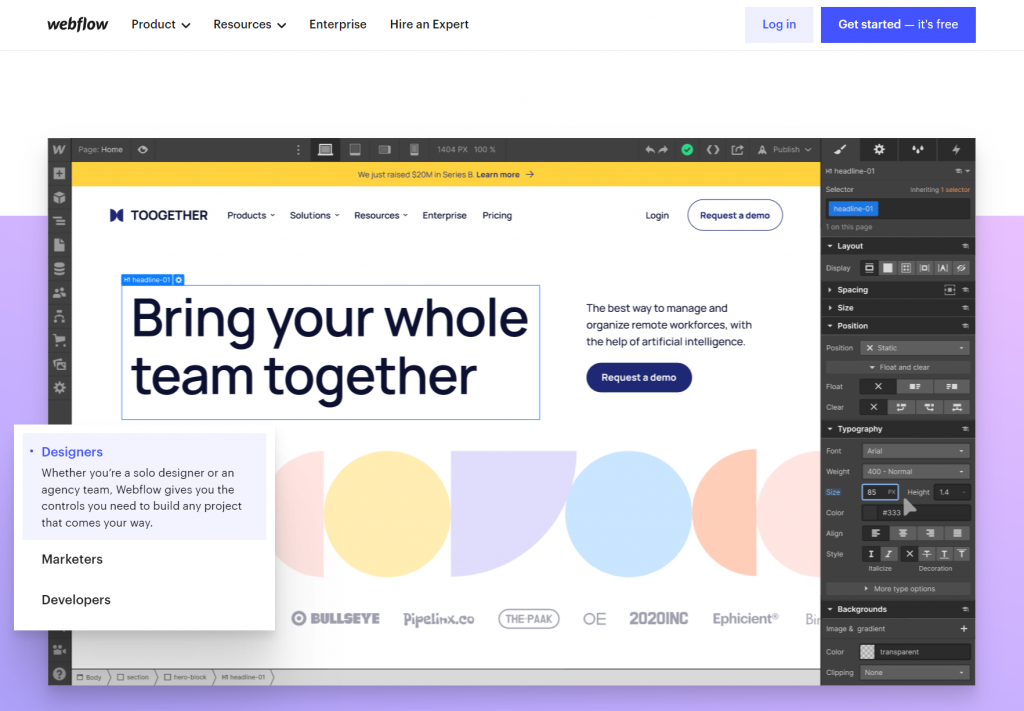
Task: Set Float to left
Action: click(x=915, y=387)
